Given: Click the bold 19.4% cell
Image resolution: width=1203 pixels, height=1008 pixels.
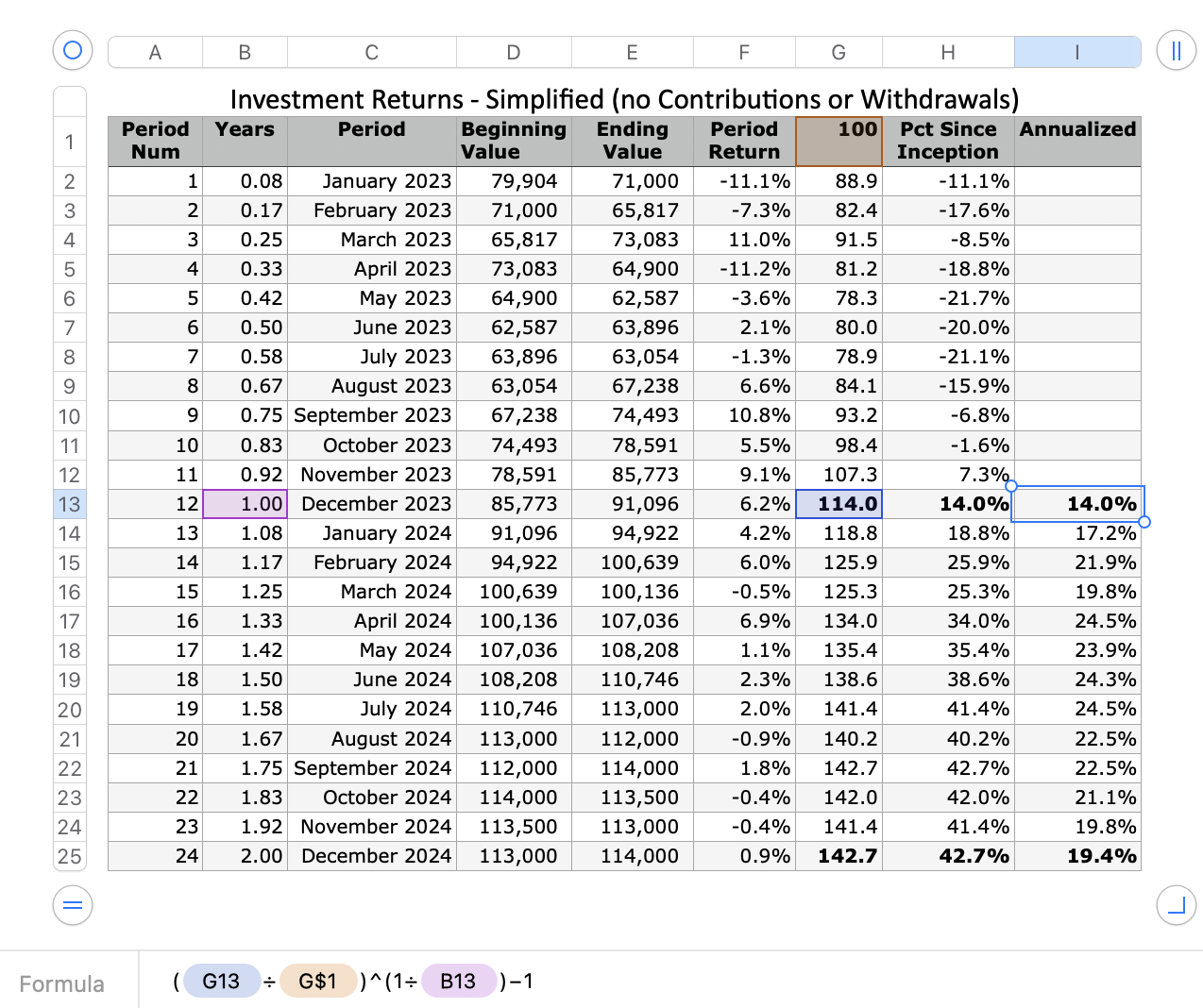Looking at the screenshot, I should [1077, 856].
